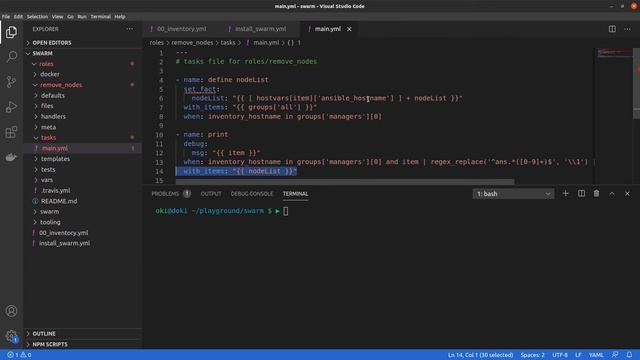Click the roles breadcrumb segment
640x360 pixels.
tap(156, 42)
